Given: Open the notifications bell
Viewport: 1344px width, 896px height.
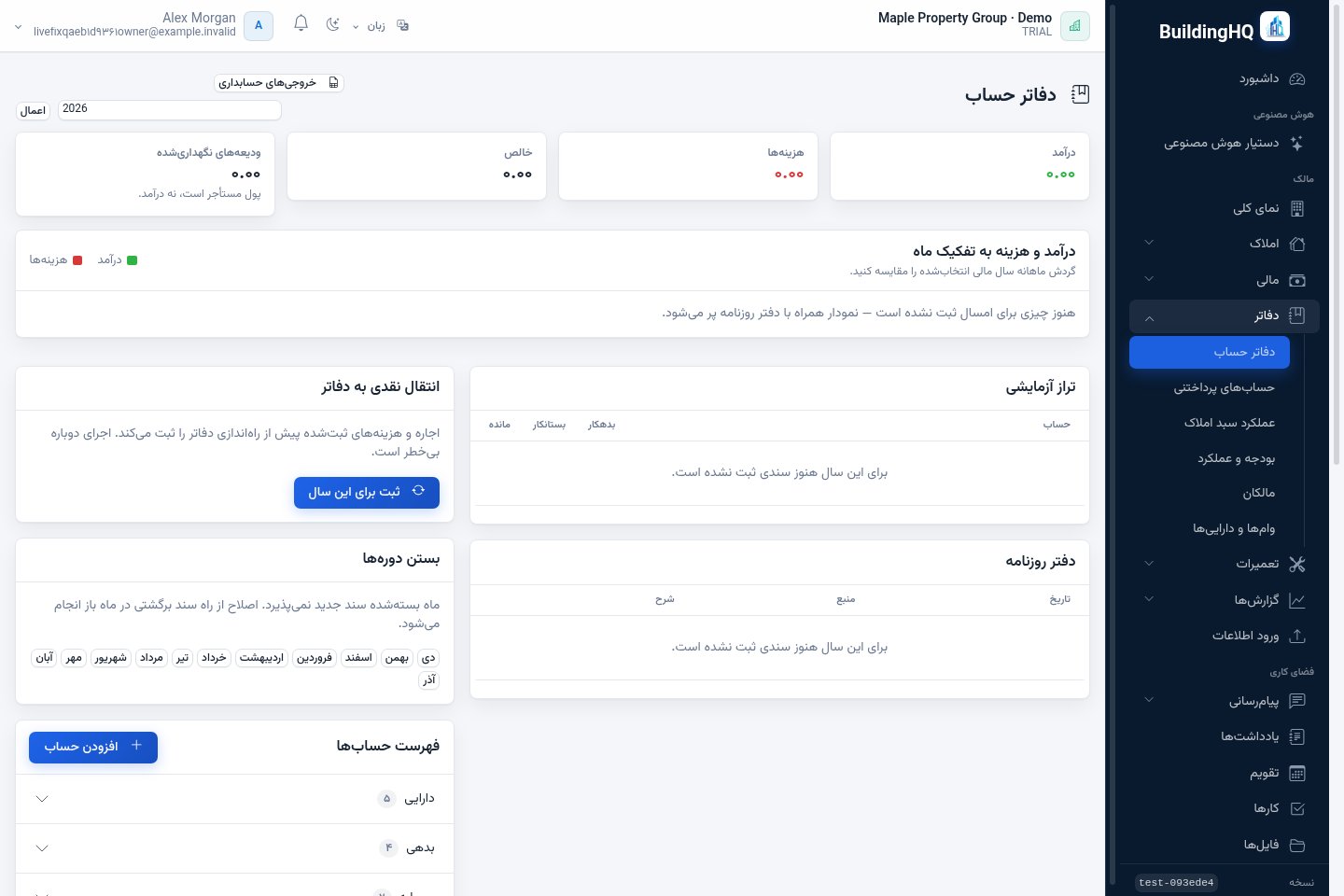Looking at the screenshot, I should click(301, 23).
